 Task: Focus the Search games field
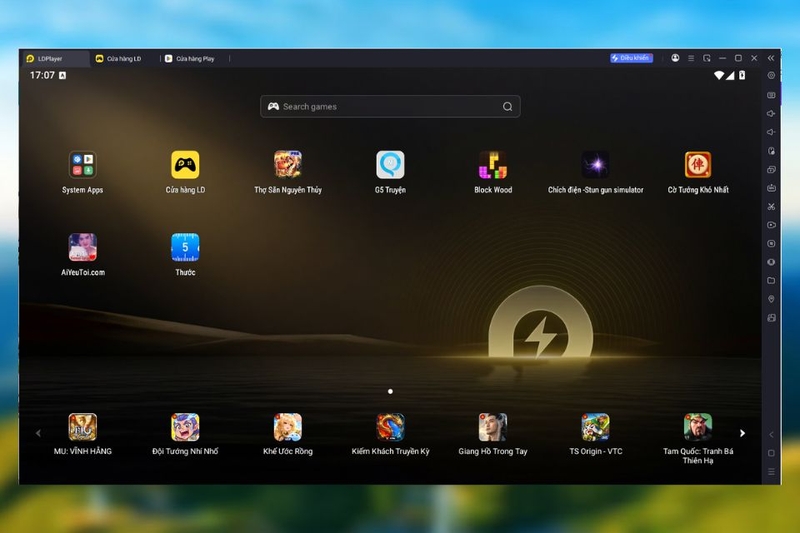(390, 107)
